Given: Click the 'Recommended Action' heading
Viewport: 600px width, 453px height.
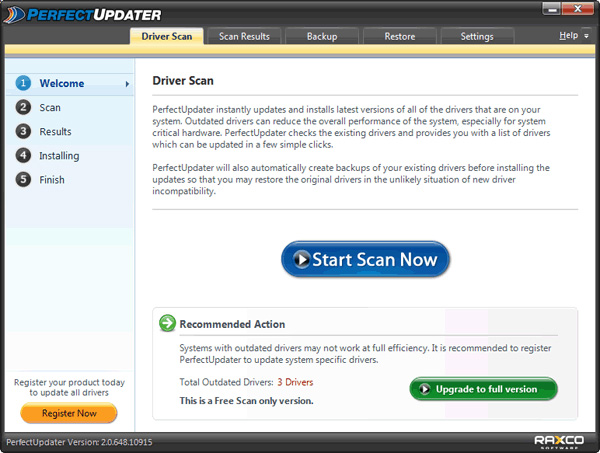Looking at the screenshot, I should click(x=232, y=324).
